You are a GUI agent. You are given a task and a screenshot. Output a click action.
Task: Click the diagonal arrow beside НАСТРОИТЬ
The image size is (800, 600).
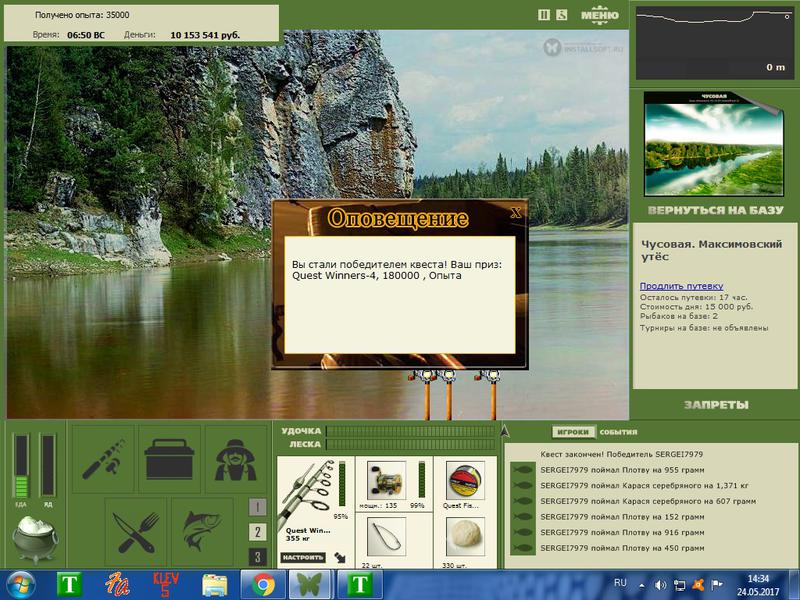pyautogui.click(x=340, y=558)
